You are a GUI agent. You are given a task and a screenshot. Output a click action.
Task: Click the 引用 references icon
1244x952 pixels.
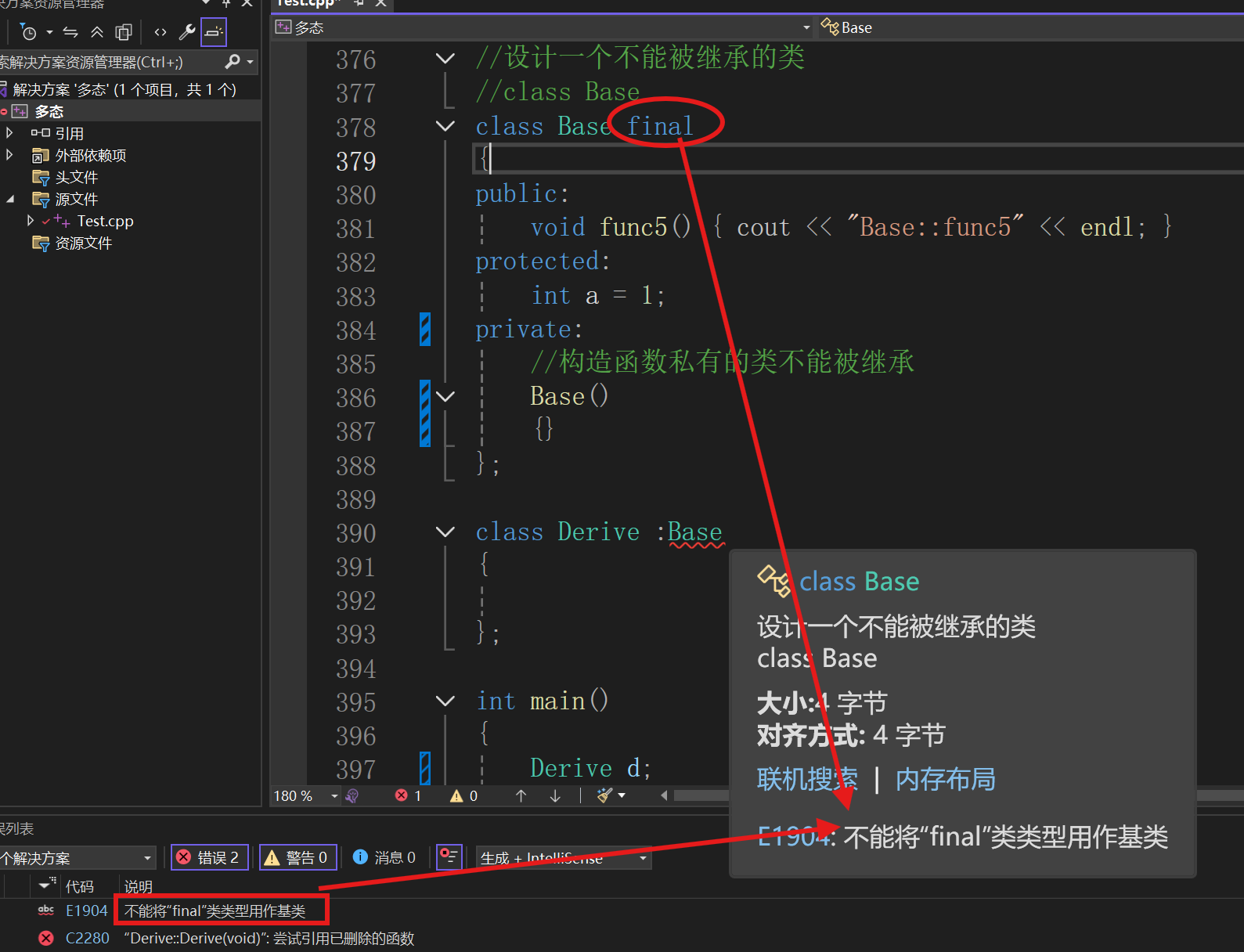click(x=41, y=133)
